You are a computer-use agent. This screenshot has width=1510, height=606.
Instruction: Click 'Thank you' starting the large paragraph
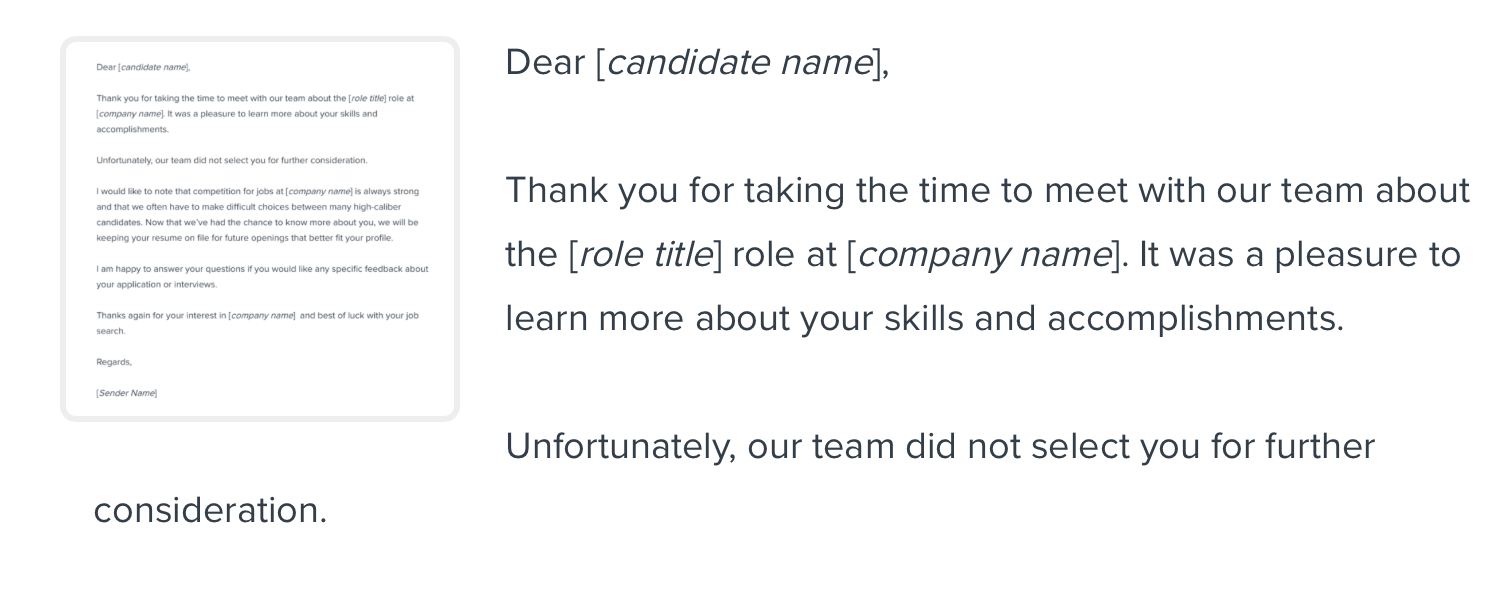tap(591, 190)
